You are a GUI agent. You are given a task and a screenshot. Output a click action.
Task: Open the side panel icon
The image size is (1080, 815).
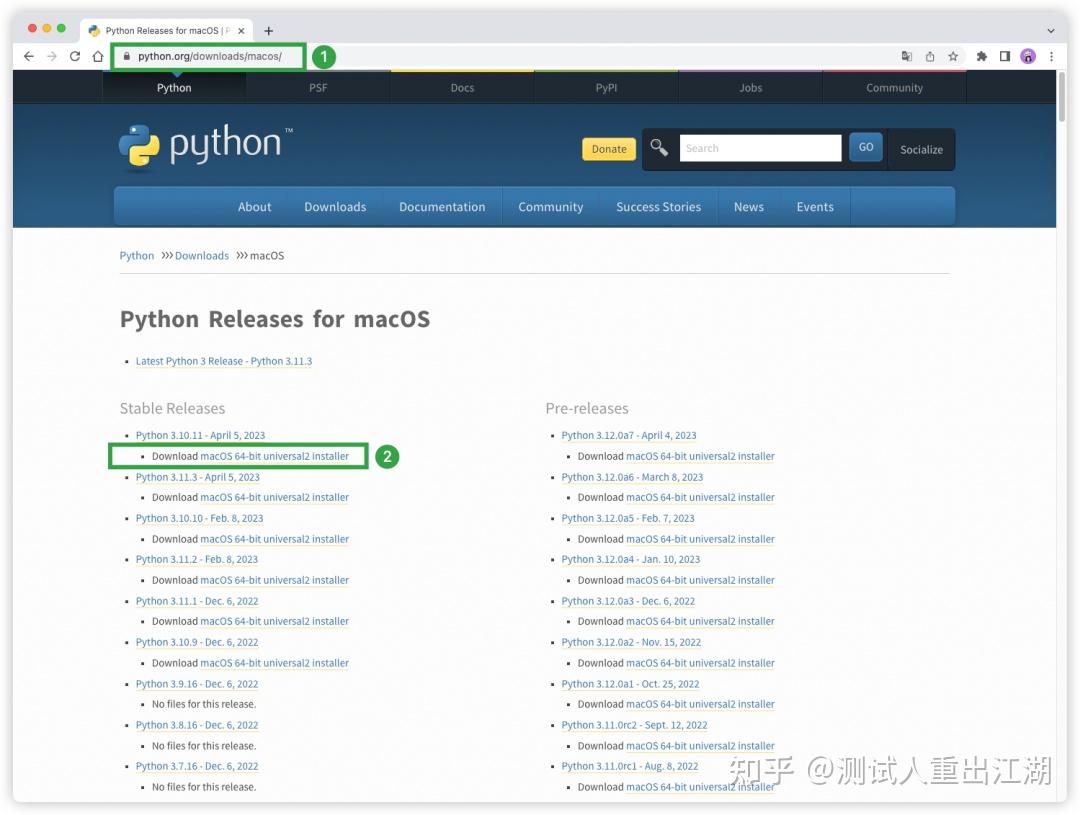pyautogui.click(x=1005, y=56)
